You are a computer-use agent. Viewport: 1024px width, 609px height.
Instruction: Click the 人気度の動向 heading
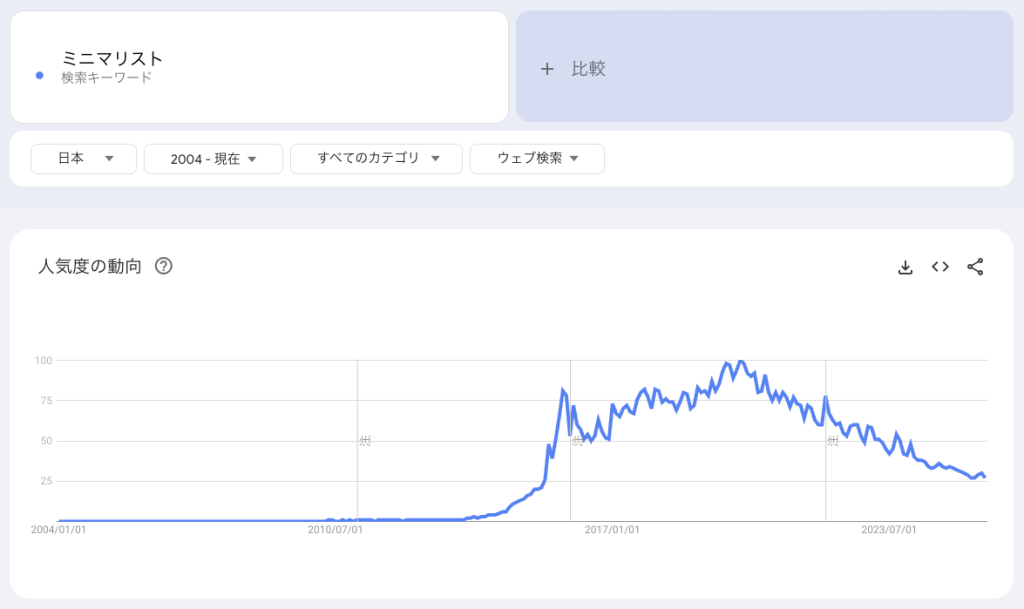coord(90,266)
